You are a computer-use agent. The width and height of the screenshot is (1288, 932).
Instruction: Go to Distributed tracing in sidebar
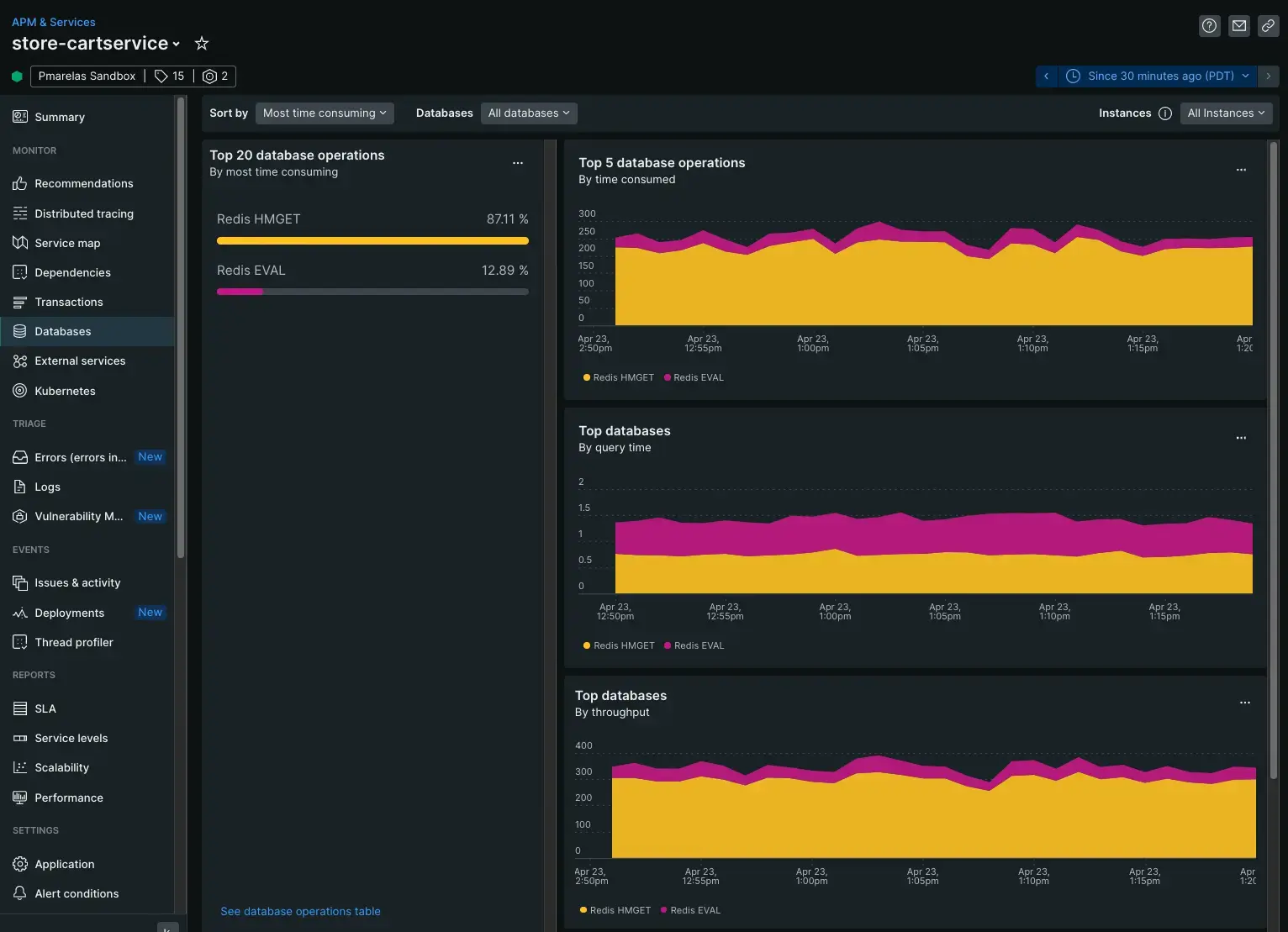tap(83, 213)
